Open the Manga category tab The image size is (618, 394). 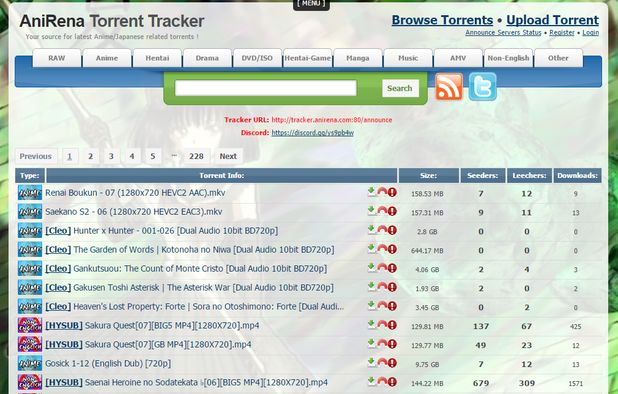357,58
